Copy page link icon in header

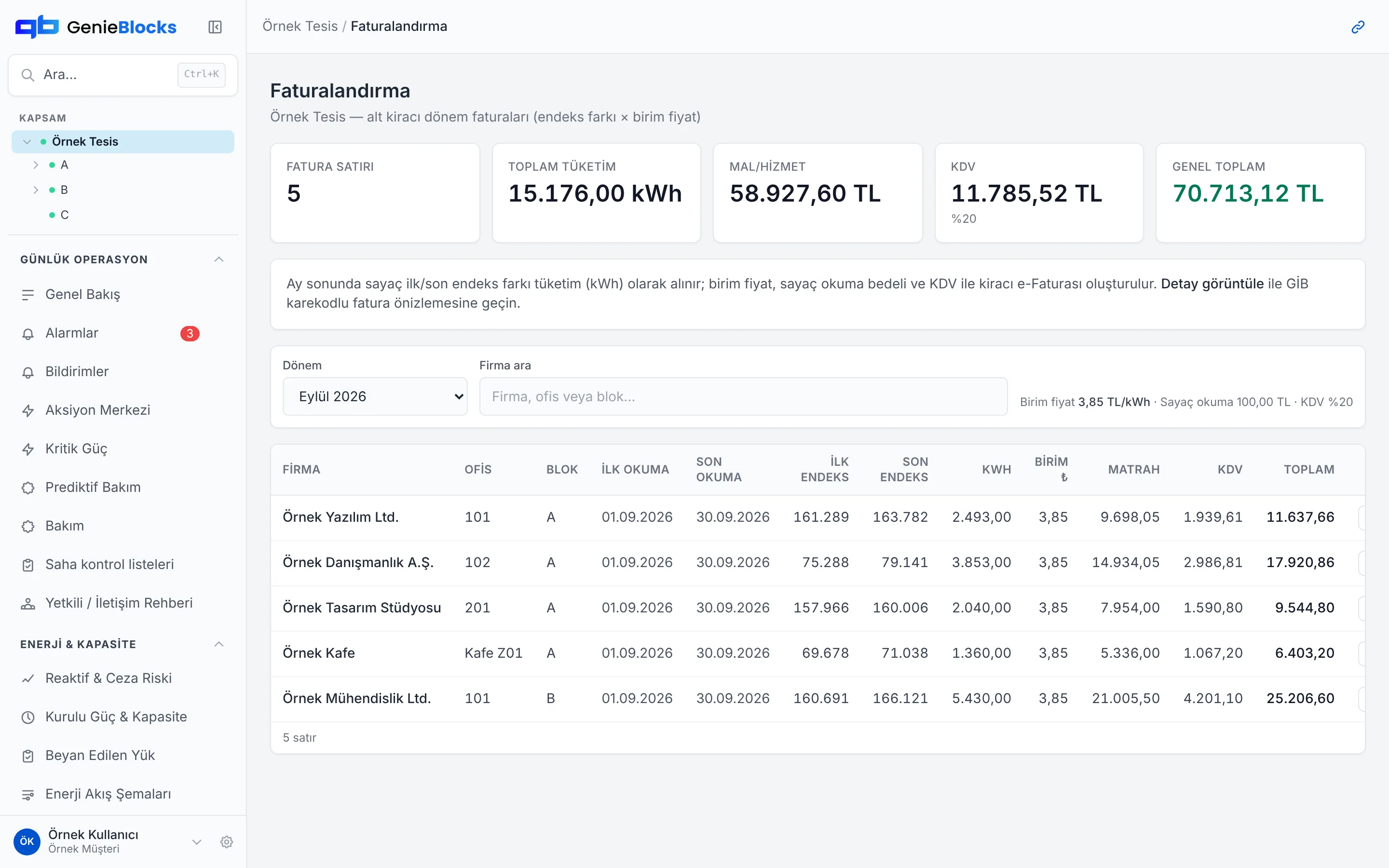(1358, 27)
